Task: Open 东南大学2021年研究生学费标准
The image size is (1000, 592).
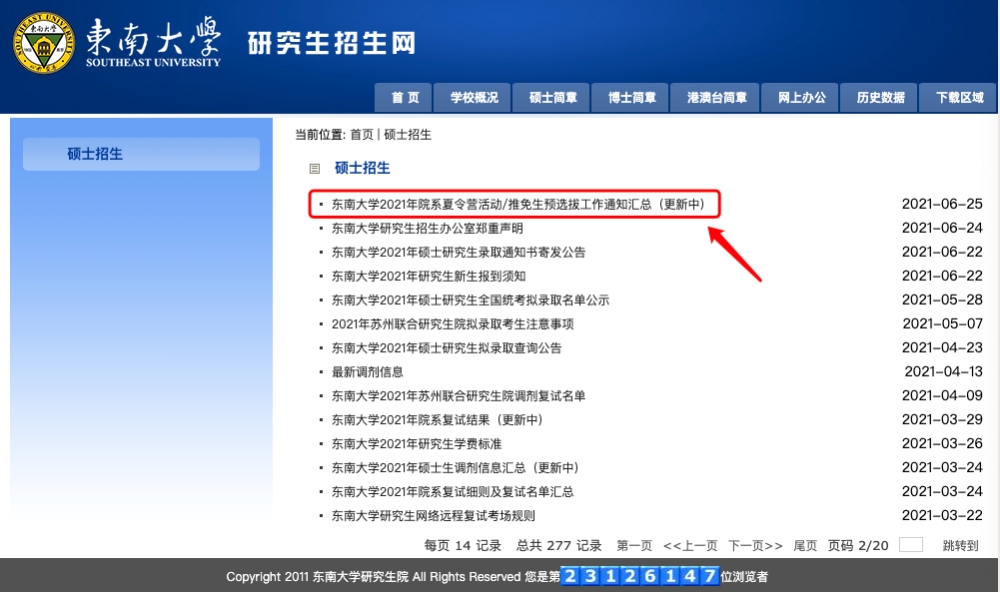Action: tap(416, 443)
